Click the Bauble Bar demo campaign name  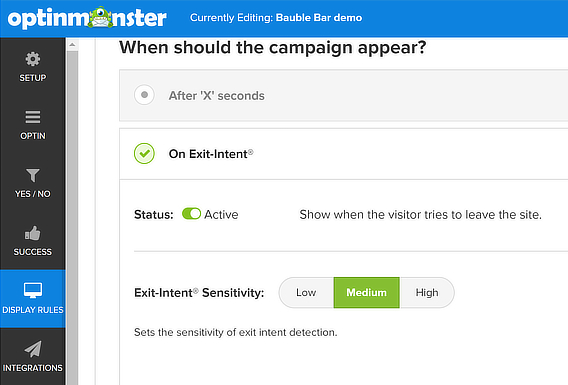(319, 18)
